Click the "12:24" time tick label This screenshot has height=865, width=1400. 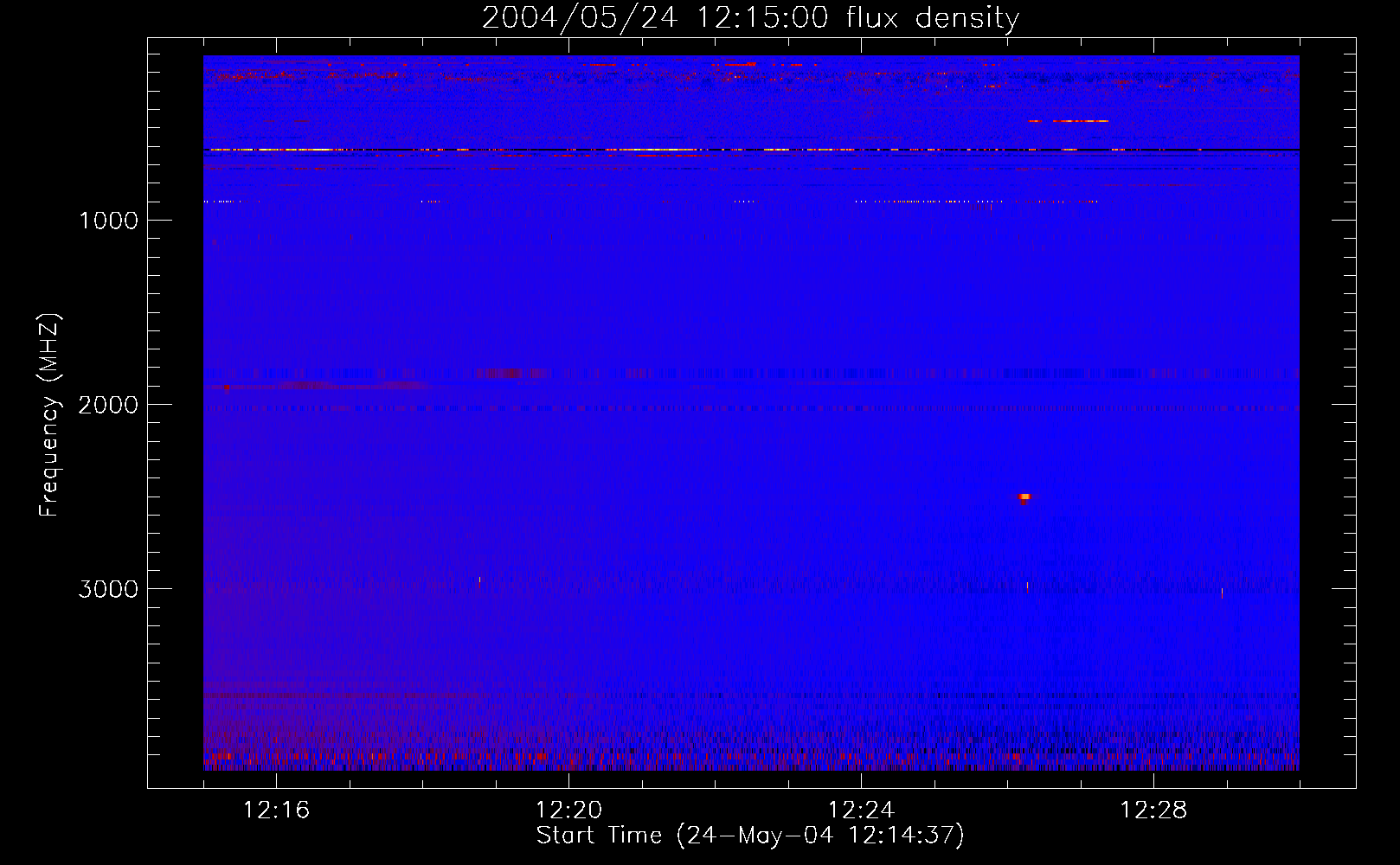[x=861, y=811]
